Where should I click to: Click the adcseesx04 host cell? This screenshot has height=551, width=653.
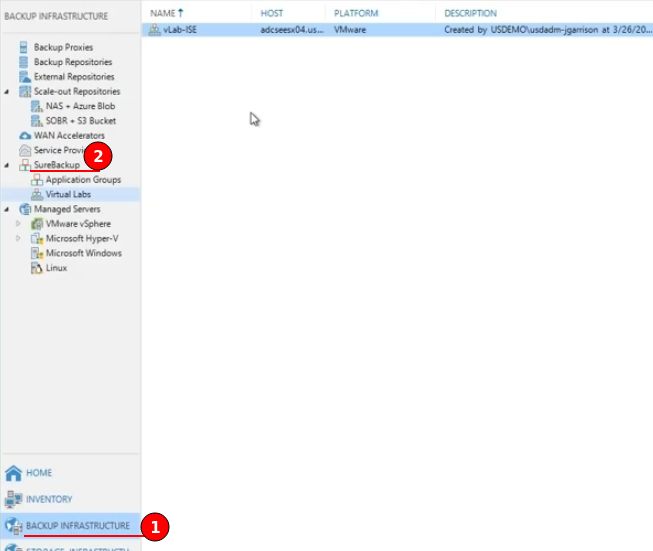click(x=292, y=30)
